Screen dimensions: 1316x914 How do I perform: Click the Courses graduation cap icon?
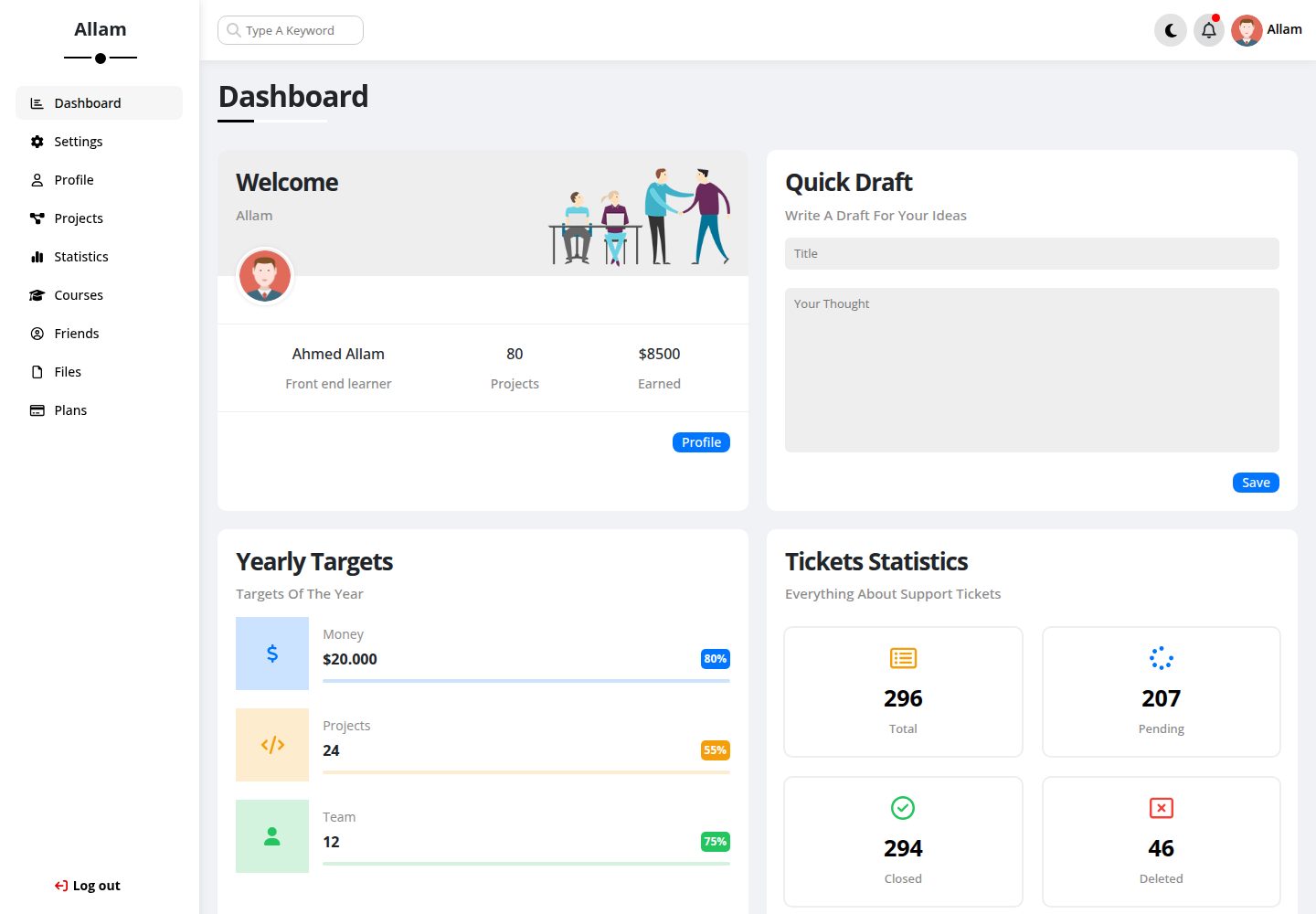(x=37, y=295)
